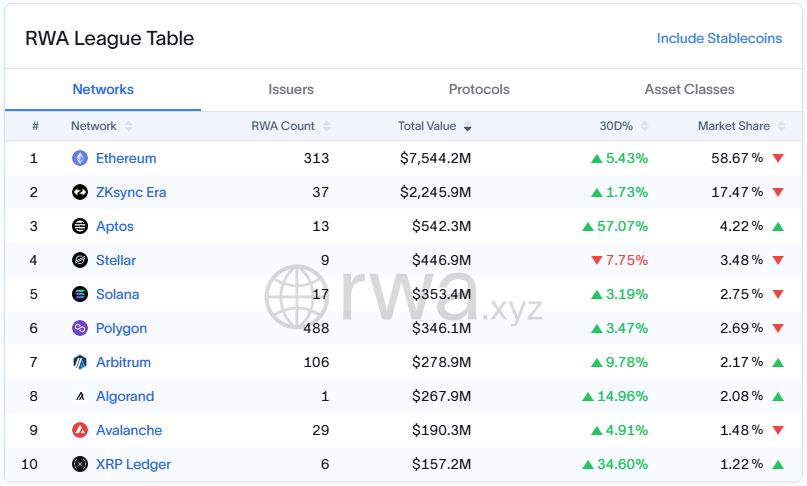Click XRP Ledger 34.60% 30-day change
The height and width of the screenshot is (486, 807).
(615, 464)
